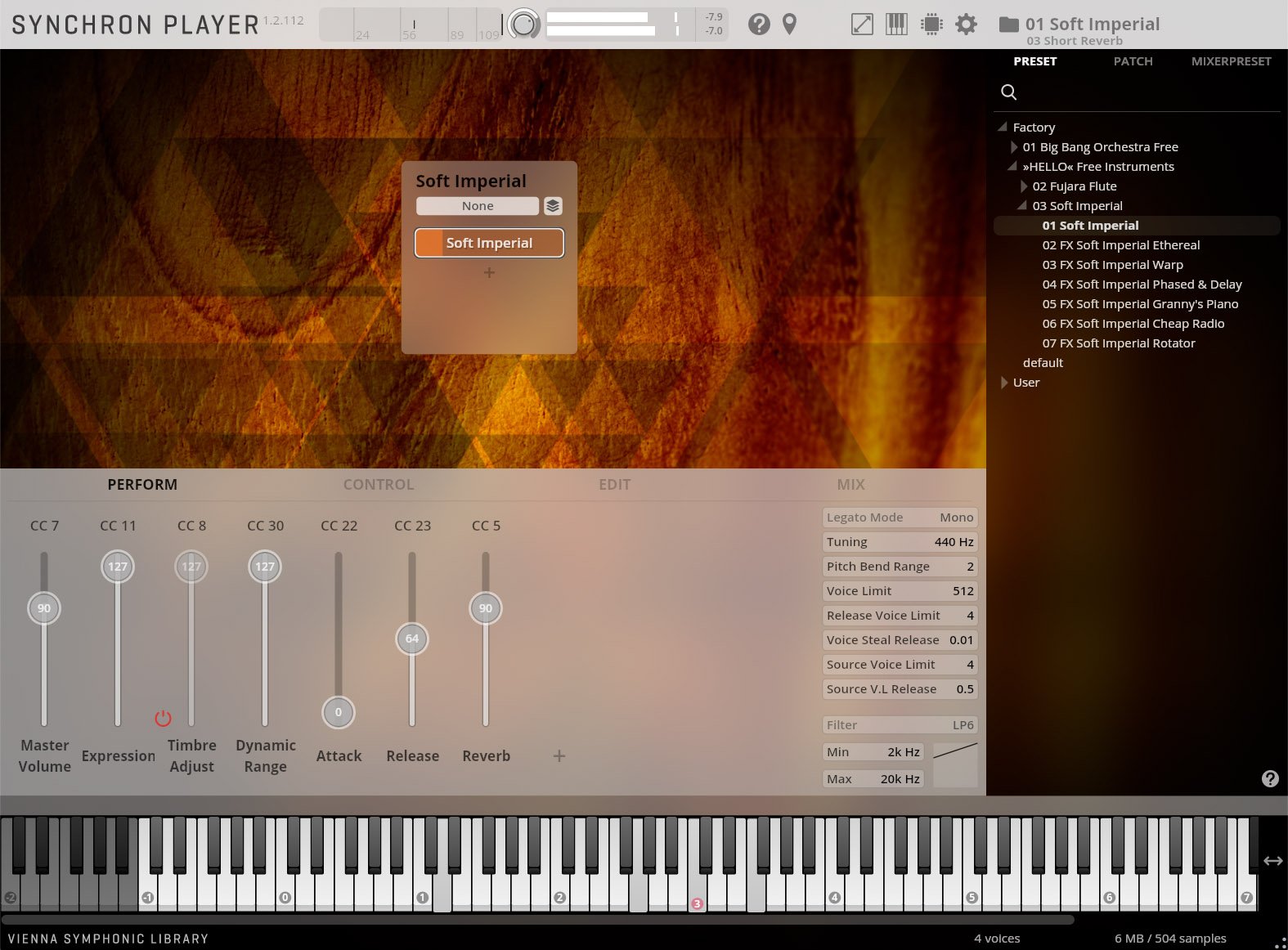The image size is (1288, 950).
Task: Click the location pin icon
Action: 789,25
